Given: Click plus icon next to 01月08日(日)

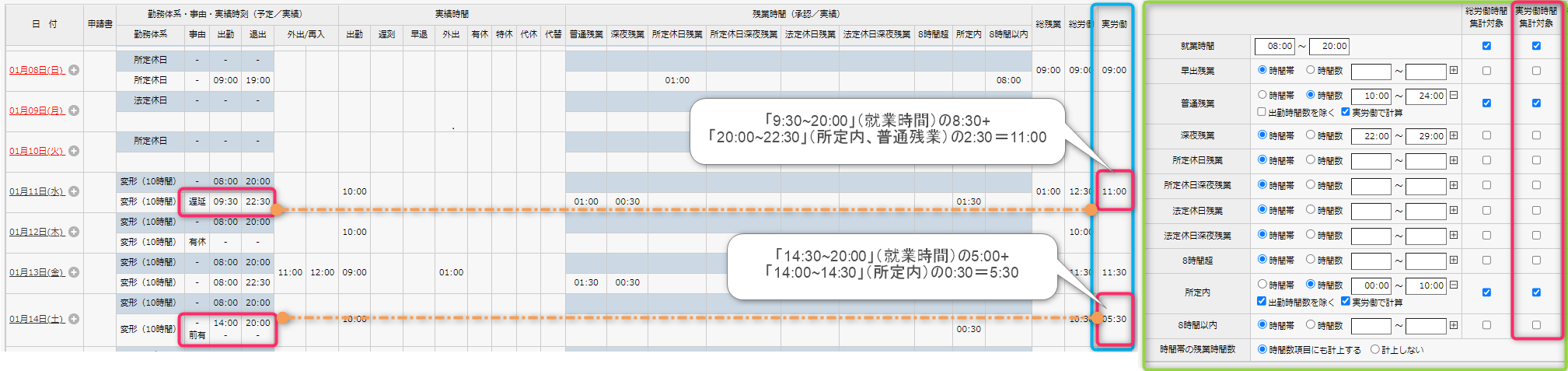Looking at the screenshot, I should [x=74, y=70].
